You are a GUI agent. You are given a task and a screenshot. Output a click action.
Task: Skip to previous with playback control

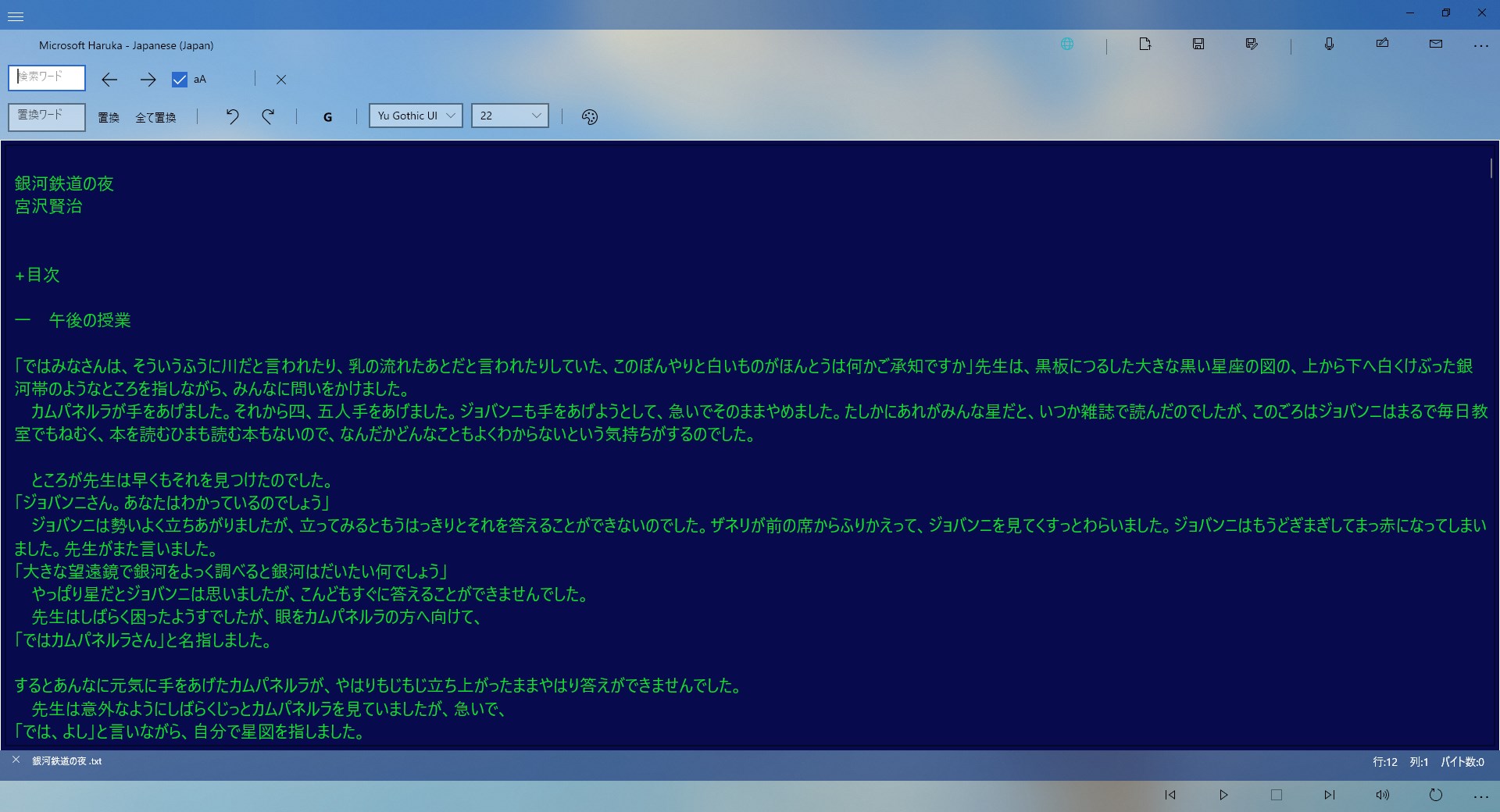1170,795
